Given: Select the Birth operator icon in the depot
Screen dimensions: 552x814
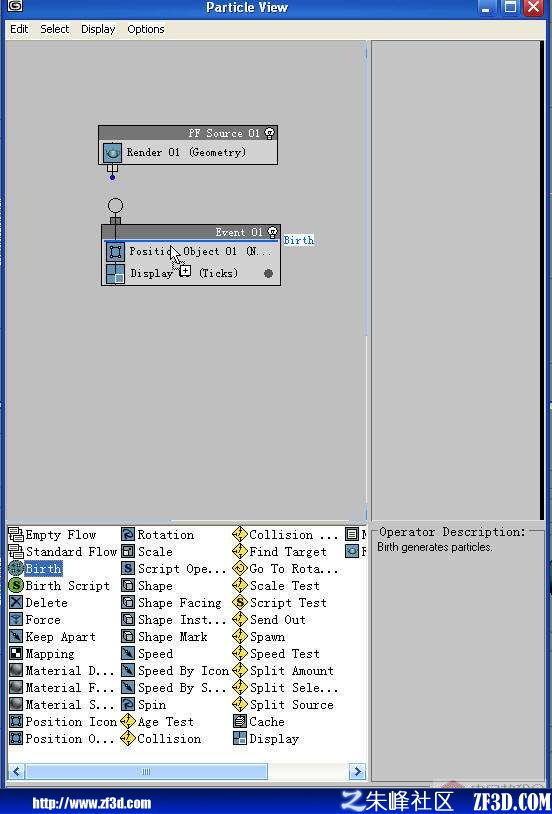Looking at the screenshot, I should (16, 568).
